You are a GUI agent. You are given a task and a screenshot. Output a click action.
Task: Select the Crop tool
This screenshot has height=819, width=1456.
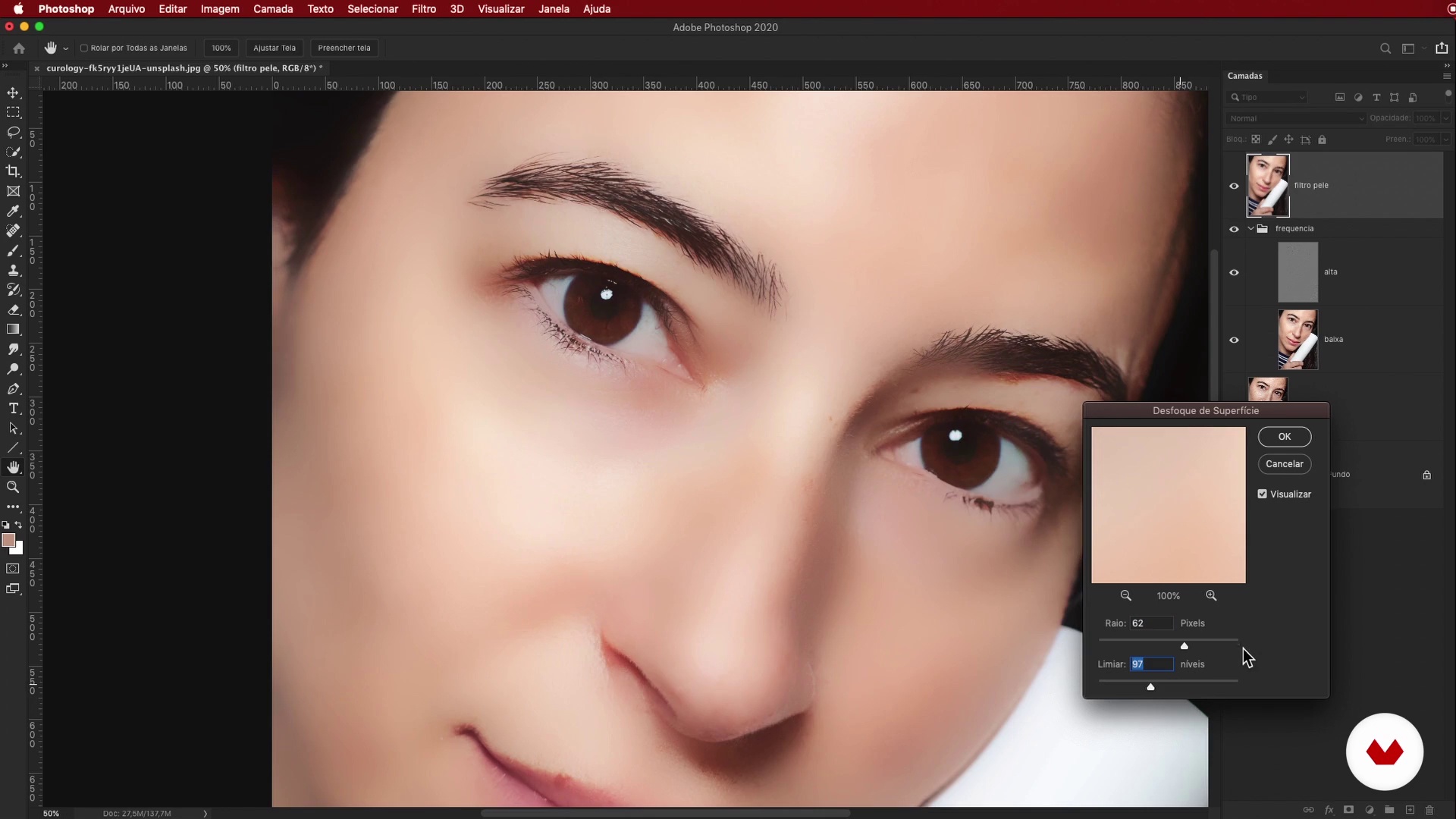point(13,171)
